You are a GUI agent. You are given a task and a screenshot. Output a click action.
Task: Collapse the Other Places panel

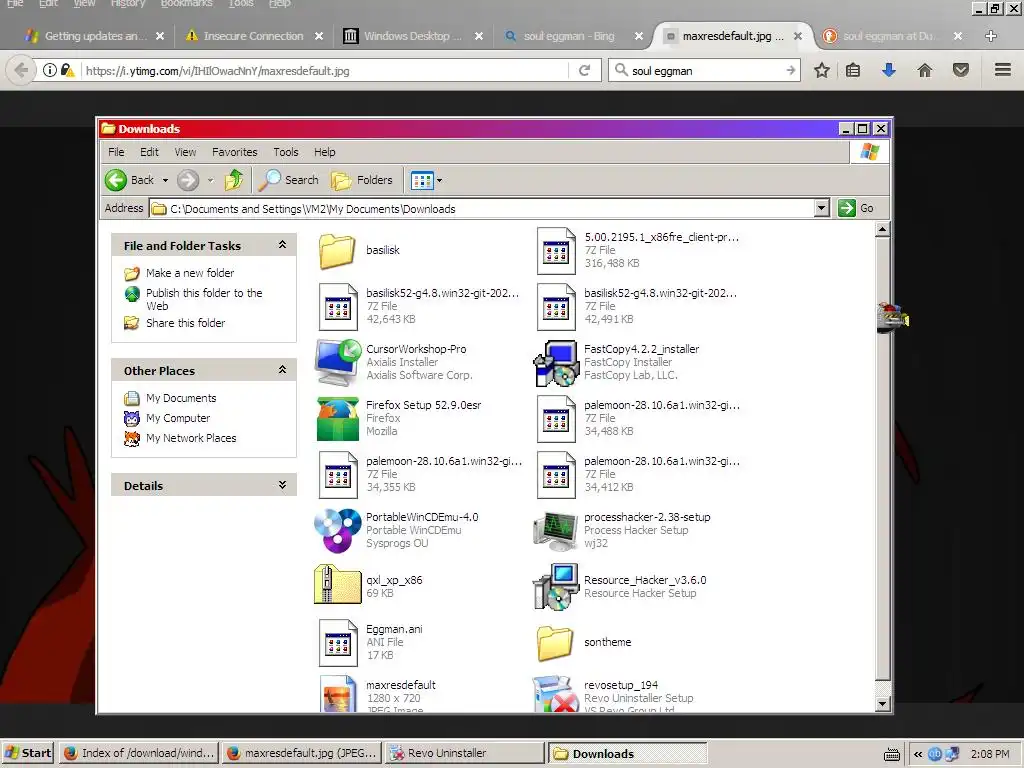tap(282, 370)
